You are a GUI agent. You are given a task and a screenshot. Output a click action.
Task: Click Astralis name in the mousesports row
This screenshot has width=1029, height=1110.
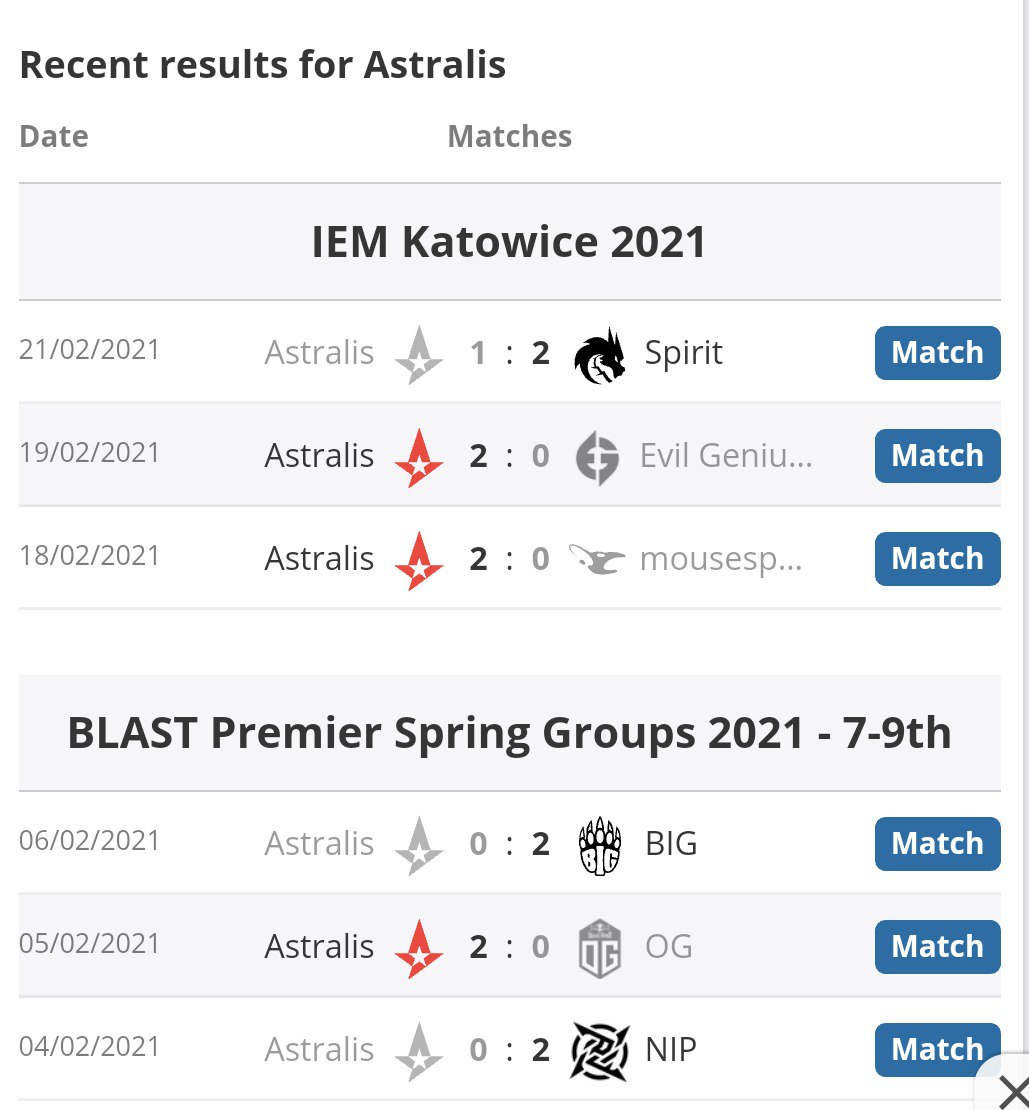pos(319,559)
